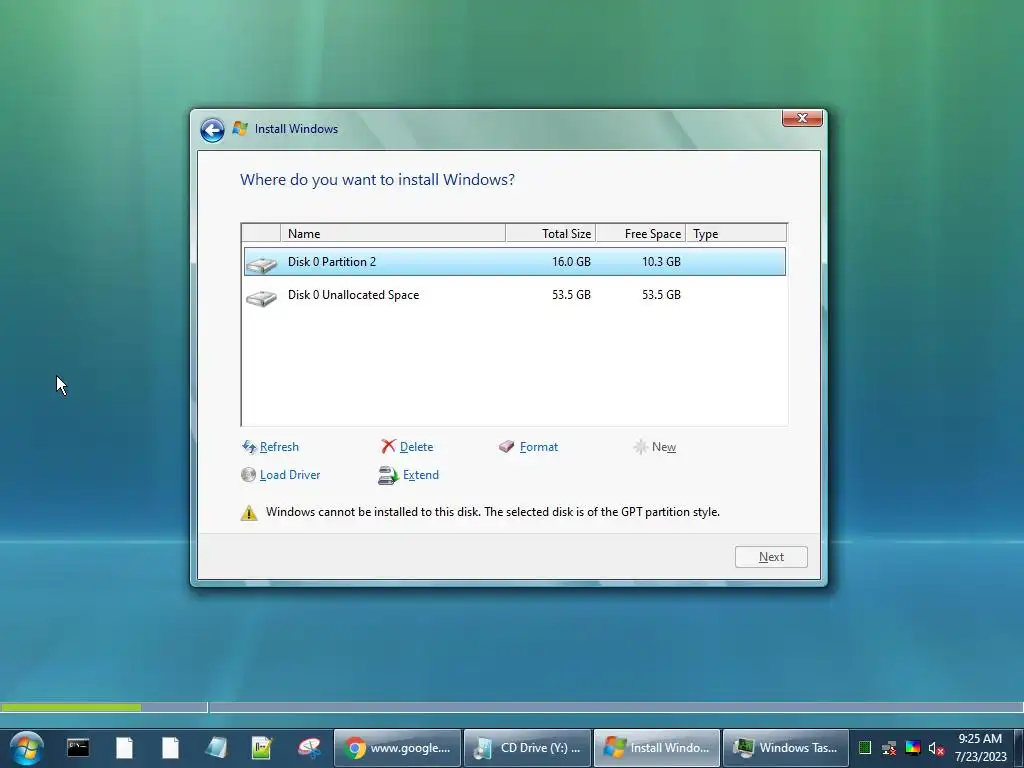This screenshot has height=768, width=1024.
Task: Open the Start menu orb
Action: [x=27, y=748]
